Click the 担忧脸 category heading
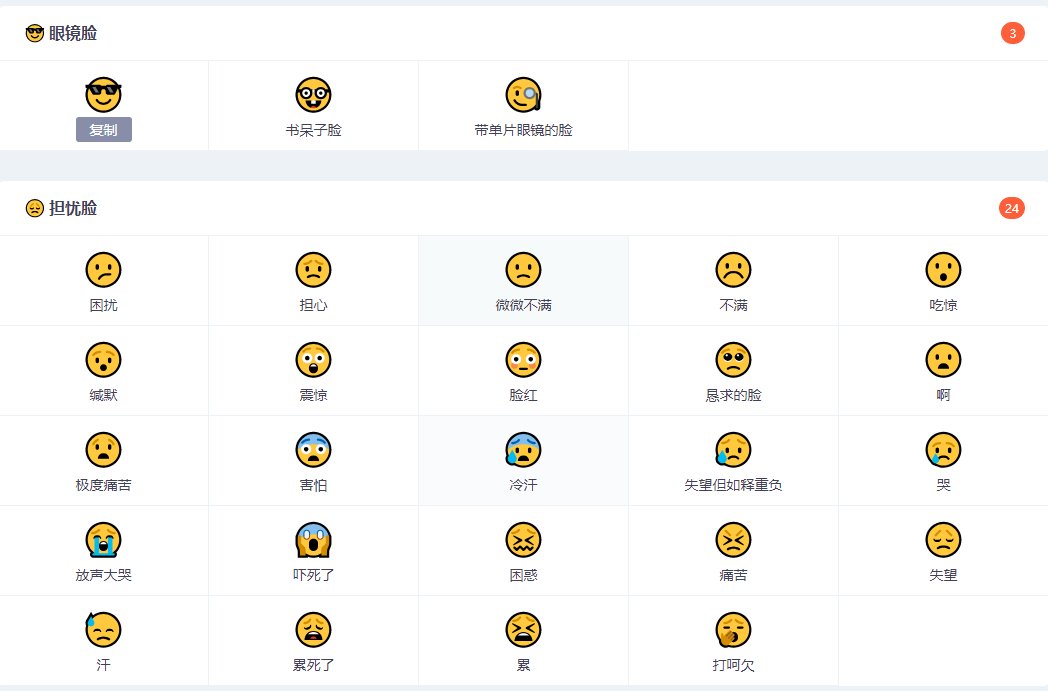 click(72, 209)
